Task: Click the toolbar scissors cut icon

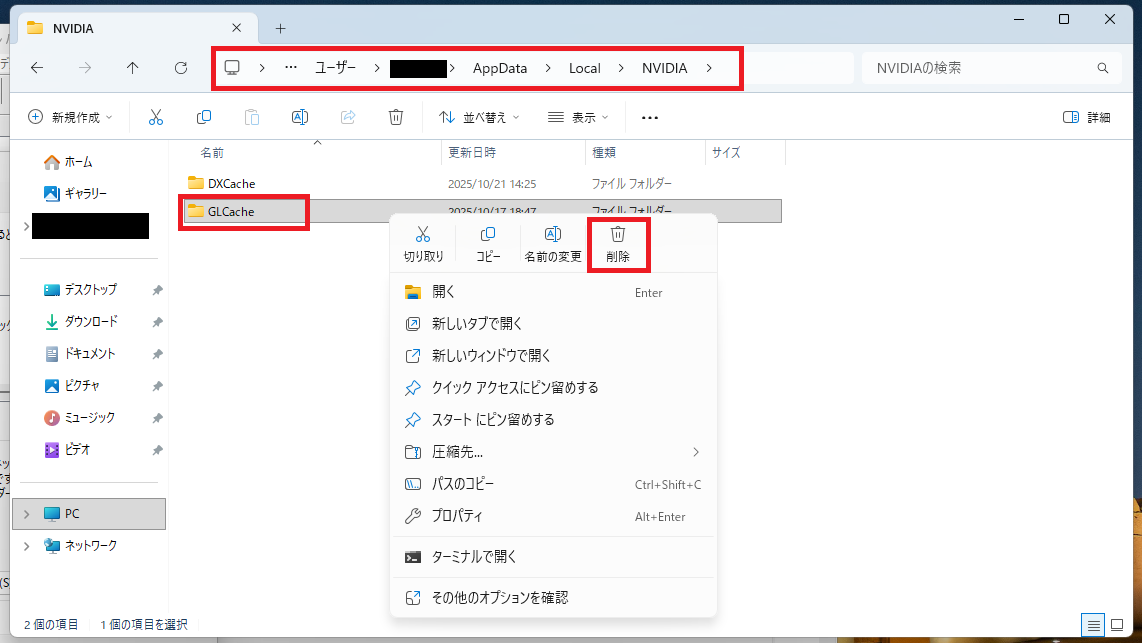Action: coord(156,117)
